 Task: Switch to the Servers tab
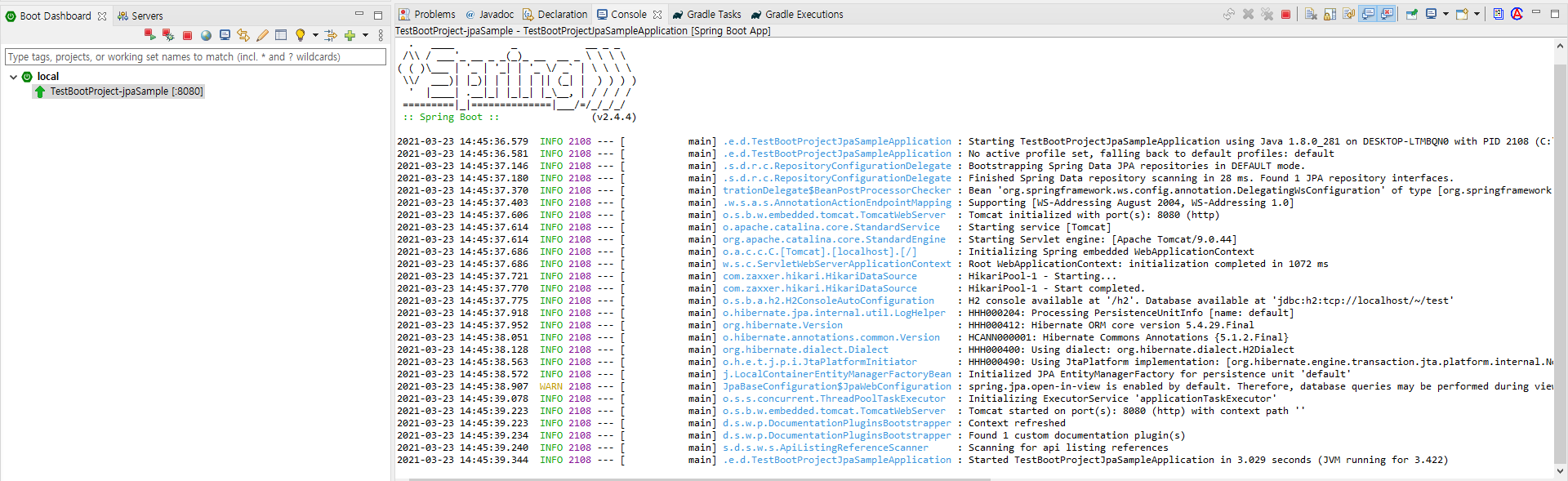point(140,16)
